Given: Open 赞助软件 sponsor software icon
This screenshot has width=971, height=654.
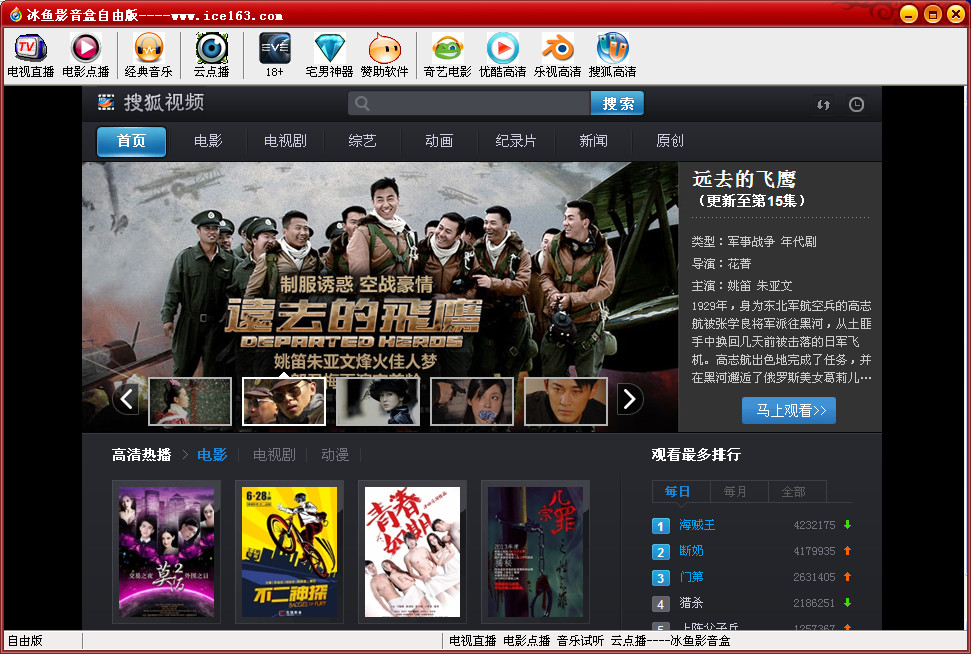Looking at the screenshot, I should [384, 55].
